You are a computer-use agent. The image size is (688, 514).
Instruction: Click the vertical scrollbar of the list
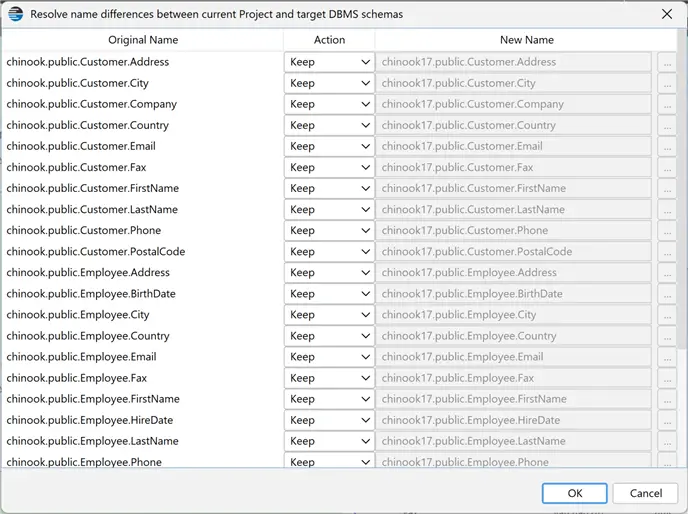[682, 189]
